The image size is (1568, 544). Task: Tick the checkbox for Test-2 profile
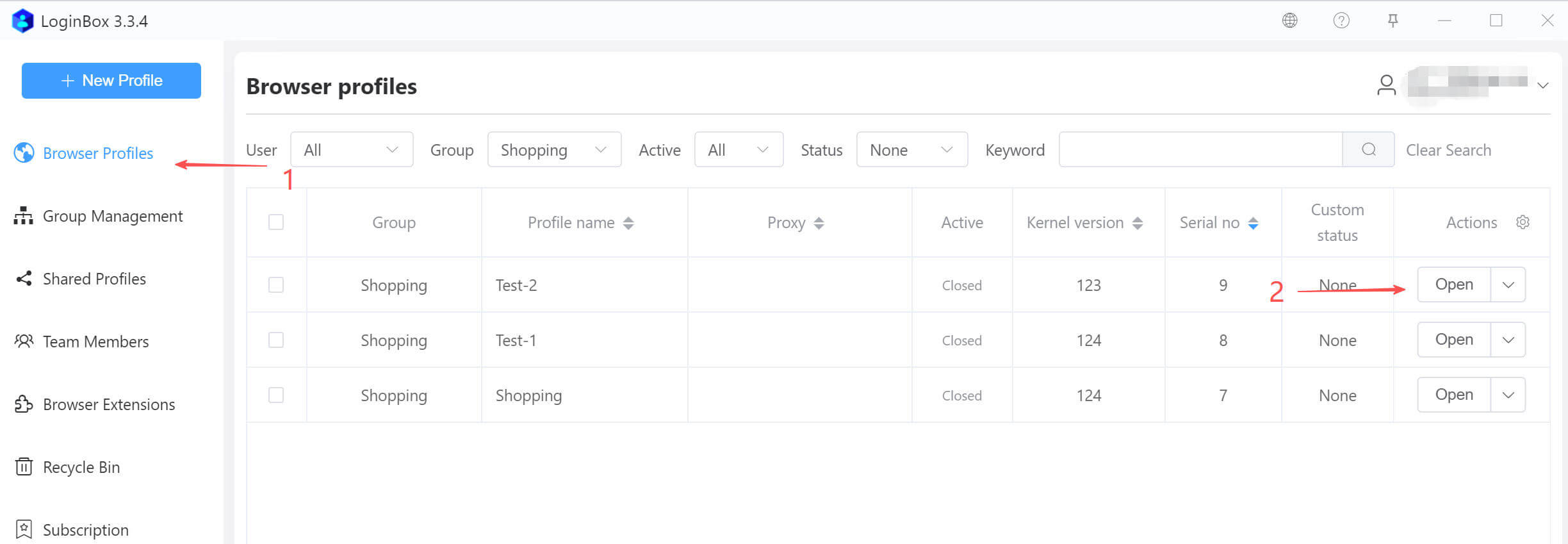tap(276, 284)
